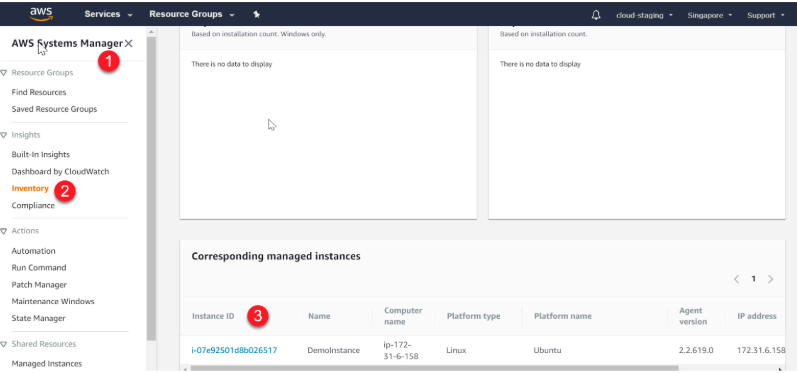Sort by Instance ID column header

coord(213,316)
